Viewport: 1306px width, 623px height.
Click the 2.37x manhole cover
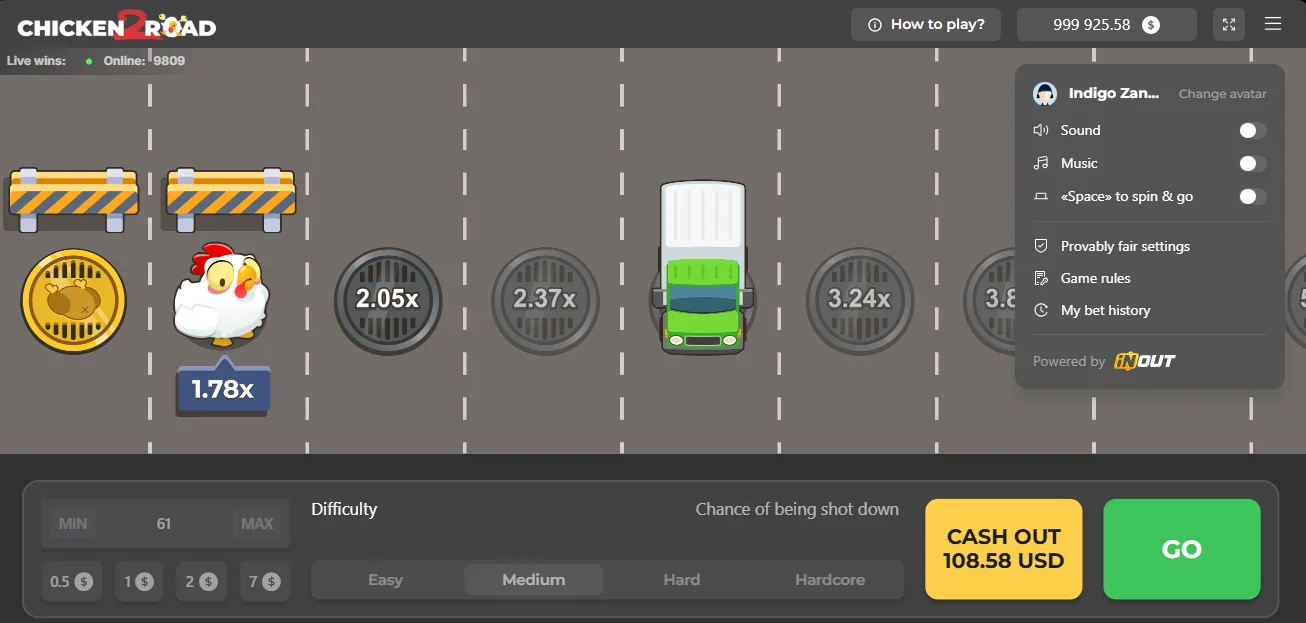tap(545, 299)
